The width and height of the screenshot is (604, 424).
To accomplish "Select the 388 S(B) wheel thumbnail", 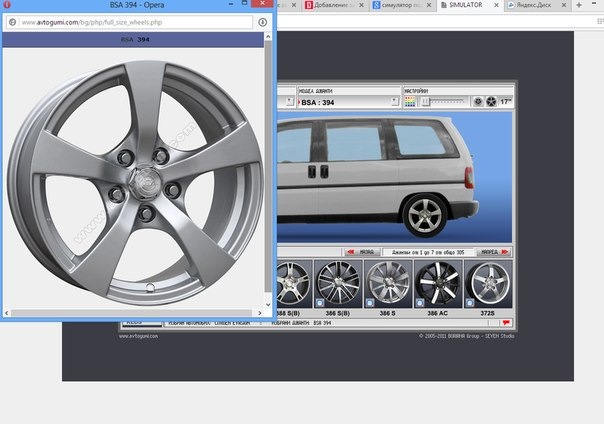I will coord(294,285).
